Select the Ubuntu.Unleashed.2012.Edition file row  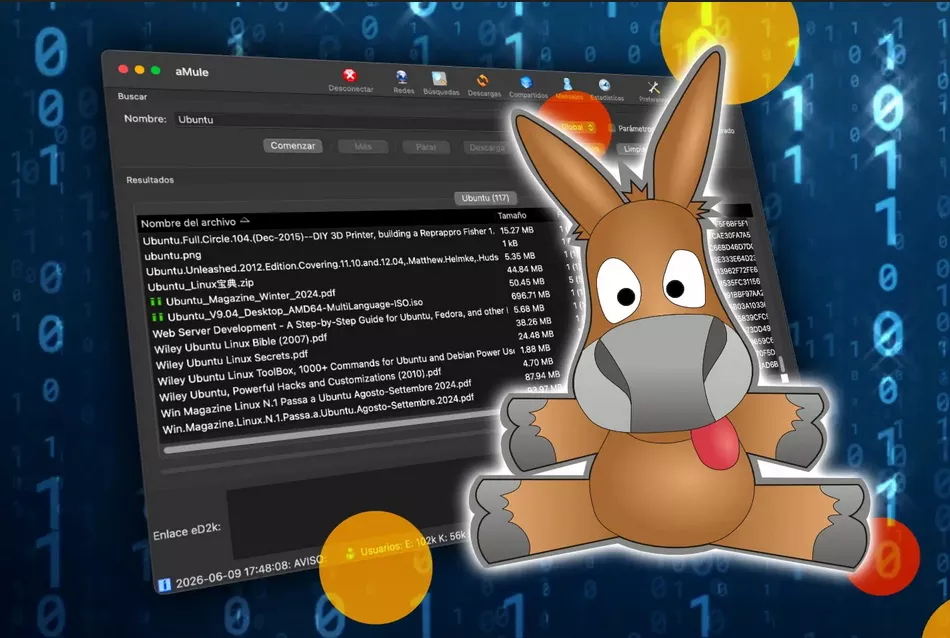[x=322, y=264]
